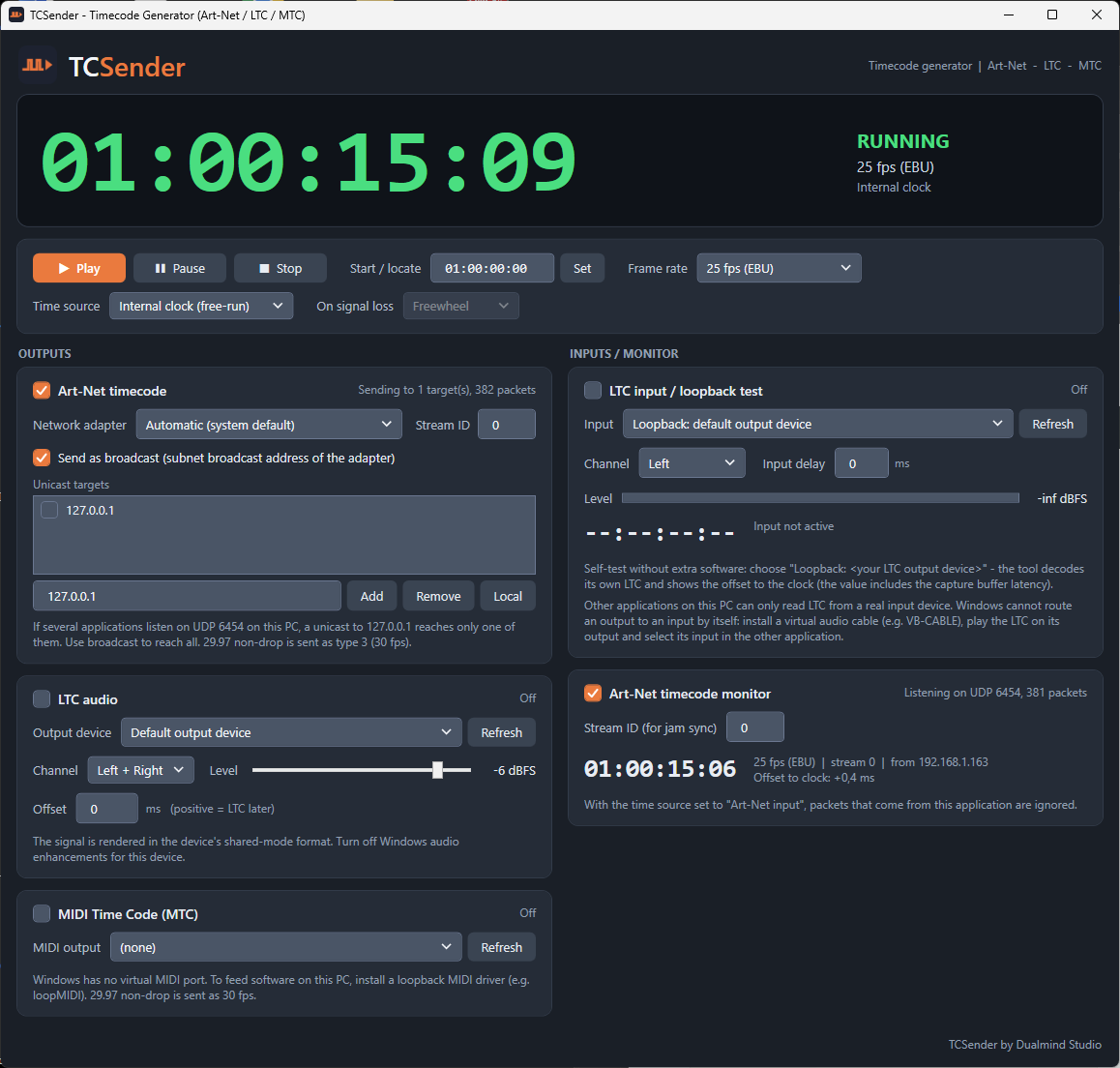
Task: Open the Time source dropdown
Action: coord(201,306)
